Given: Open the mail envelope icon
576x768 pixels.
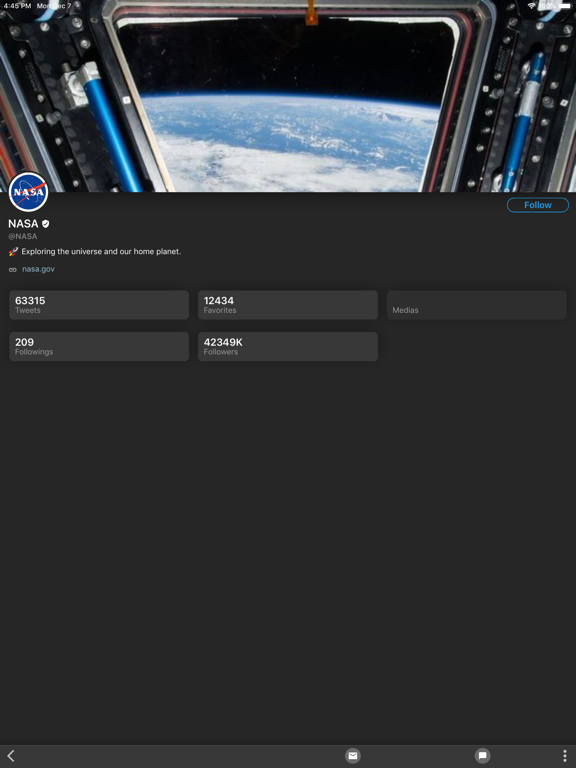Looking at the screenshot, I should click(353, 756).
